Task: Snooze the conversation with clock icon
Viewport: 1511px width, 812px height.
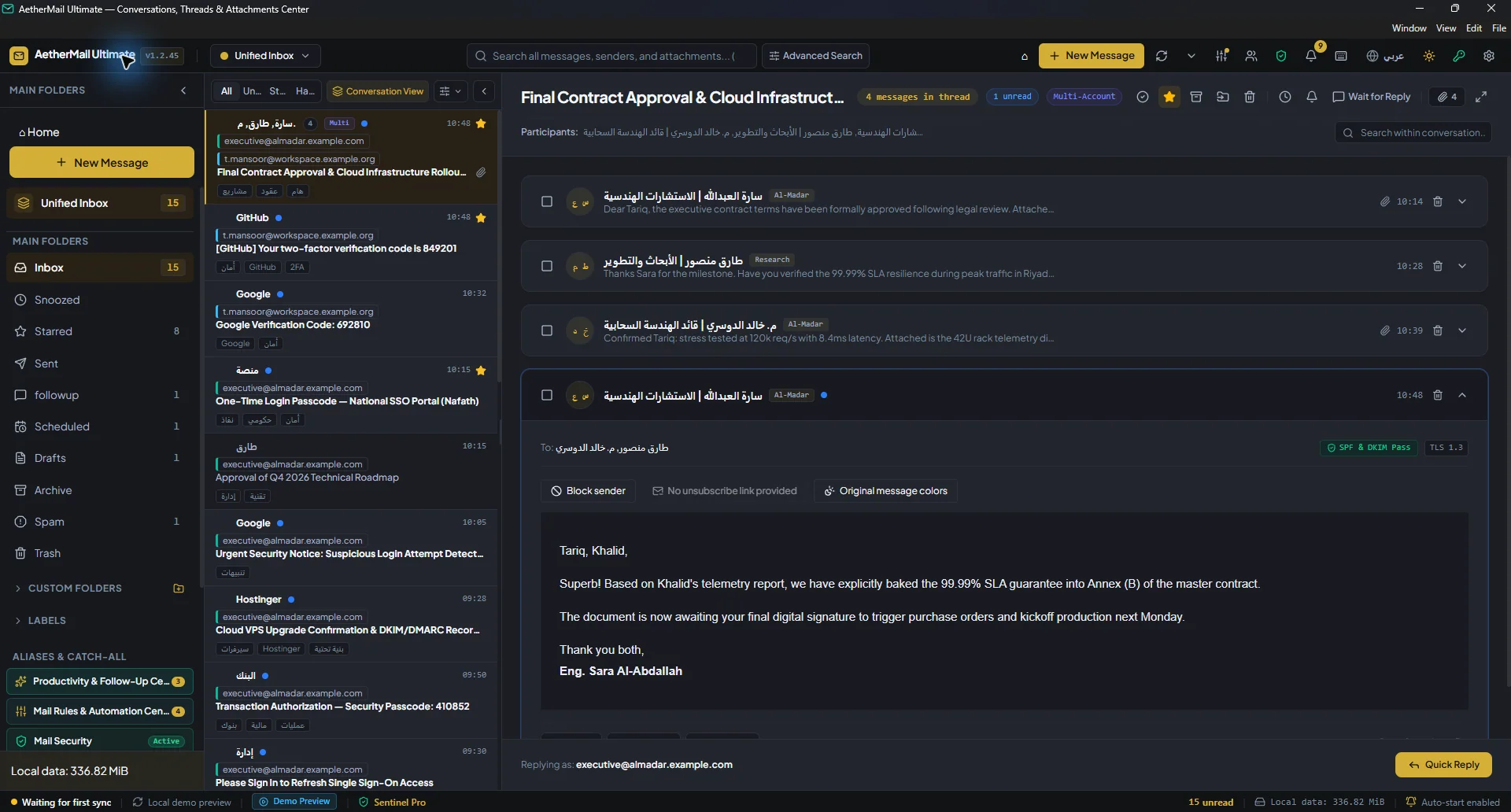Action: pos(1285,97)
